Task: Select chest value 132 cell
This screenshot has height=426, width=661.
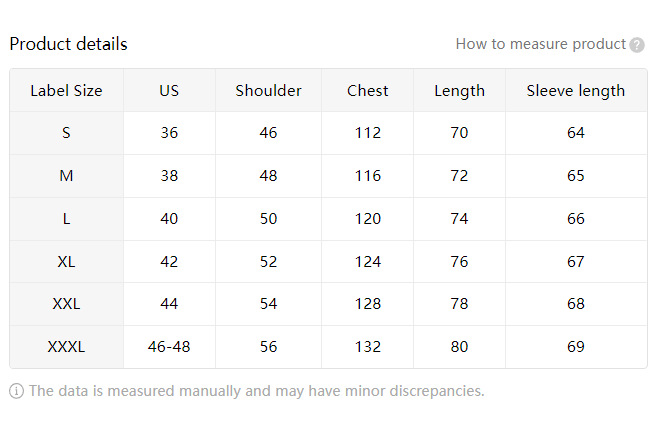Action: [x=367, y=347]
